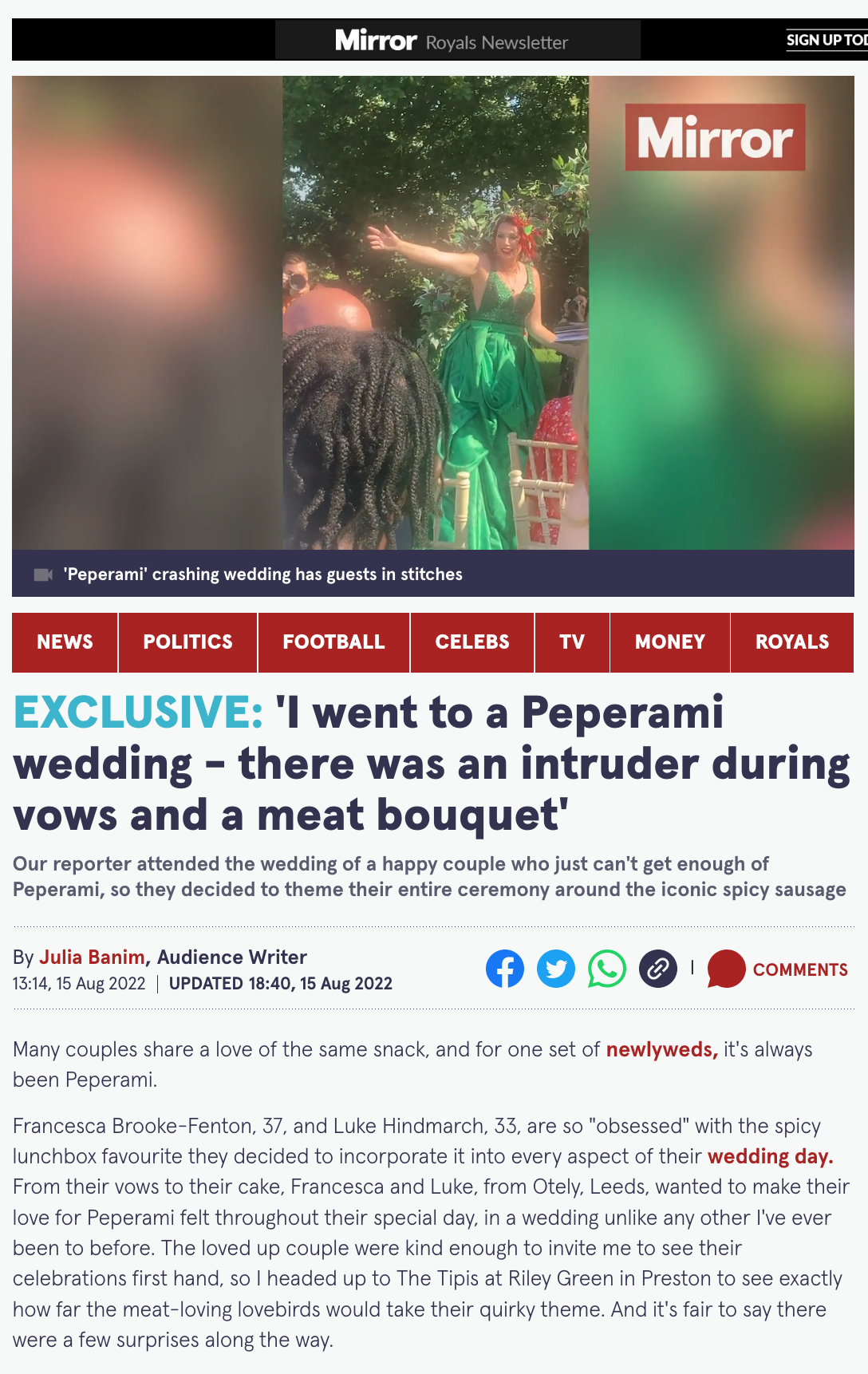Screen dimensions: 868x1374
Task: Play the Peperami wedding video
Action: pyautogui.click(x=436, y=313)
